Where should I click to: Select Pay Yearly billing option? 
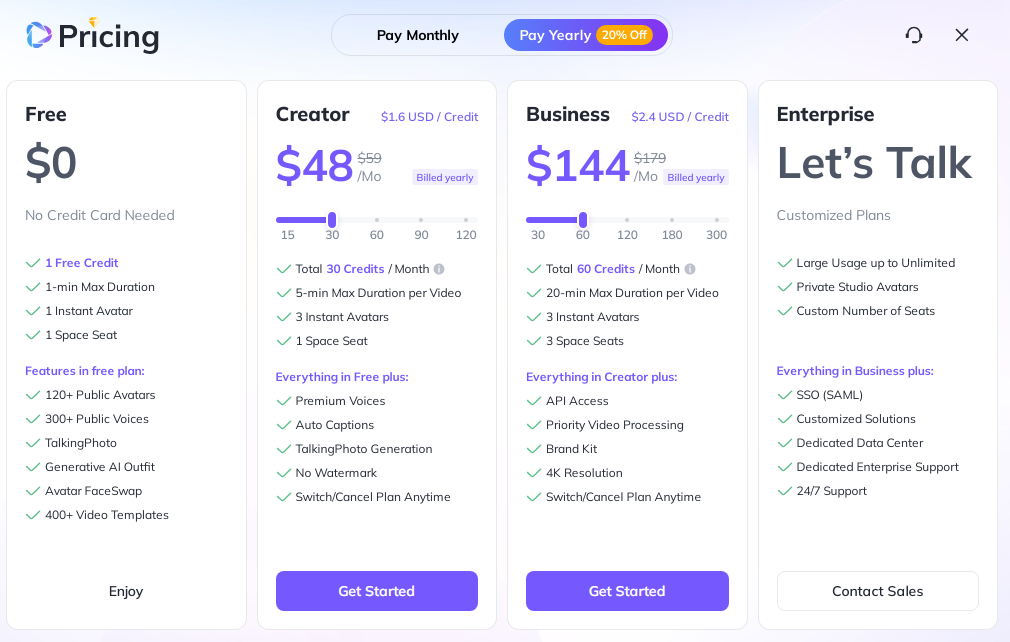coord(555,35)
